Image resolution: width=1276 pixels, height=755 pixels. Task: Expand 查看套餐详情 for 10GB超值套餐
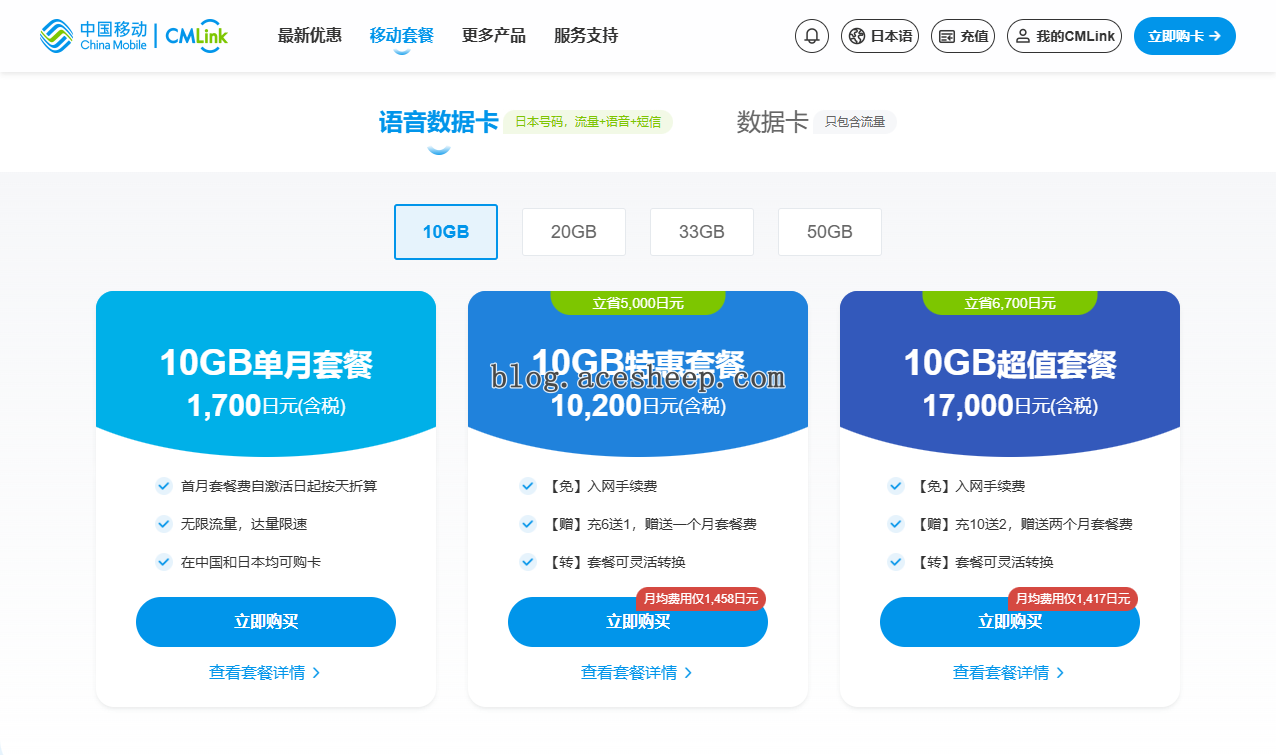pyautogui.click(x=1009, y=673)
